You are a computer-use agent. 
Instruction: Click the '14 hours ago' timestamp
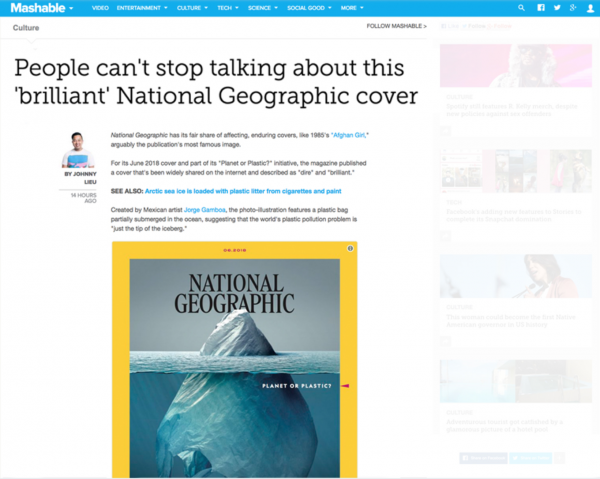coord(84,198)
